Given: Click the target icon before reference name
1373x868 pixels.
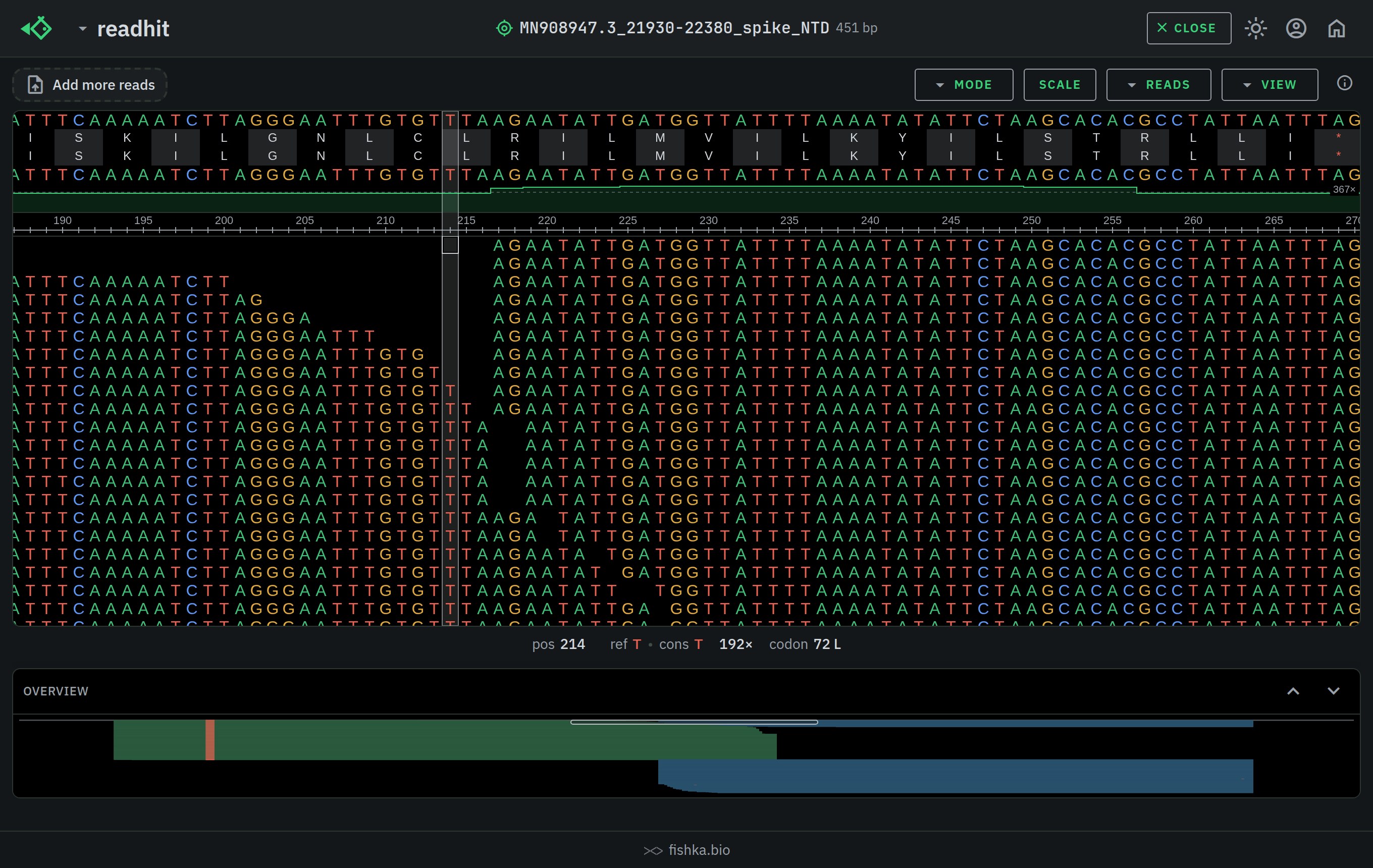Looking at the screenshot, I should (504, 28).
